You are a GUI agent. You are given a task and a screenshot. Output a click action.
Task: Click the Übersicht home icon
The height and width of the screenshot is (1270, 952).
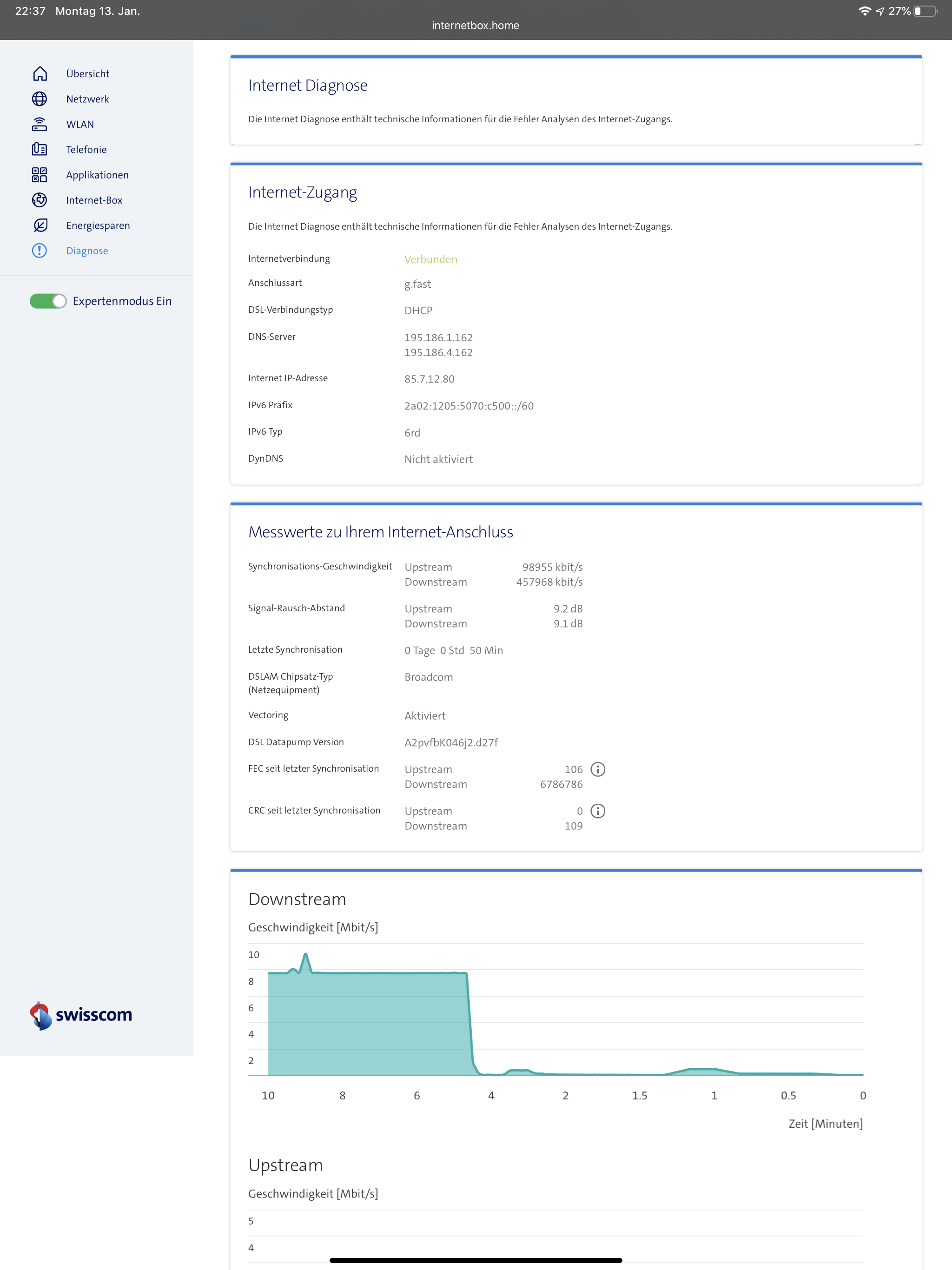pos(40,73)
